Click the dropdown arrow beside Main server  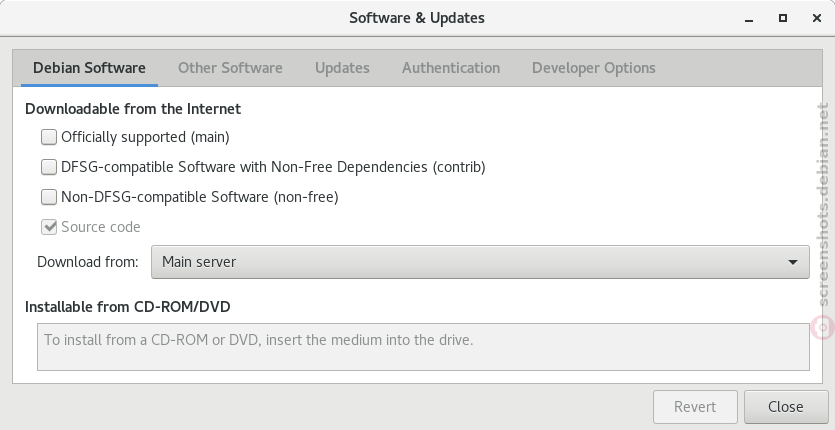(792, 262)
